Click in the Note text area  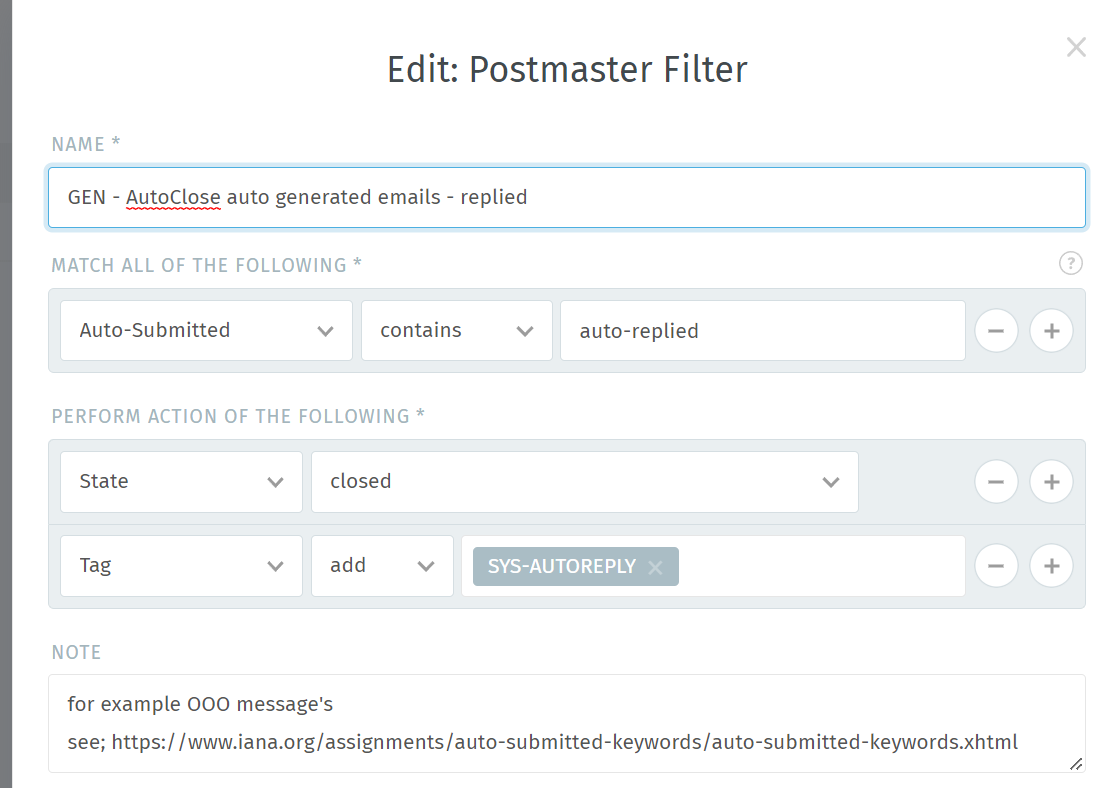(x=567, y=723)
